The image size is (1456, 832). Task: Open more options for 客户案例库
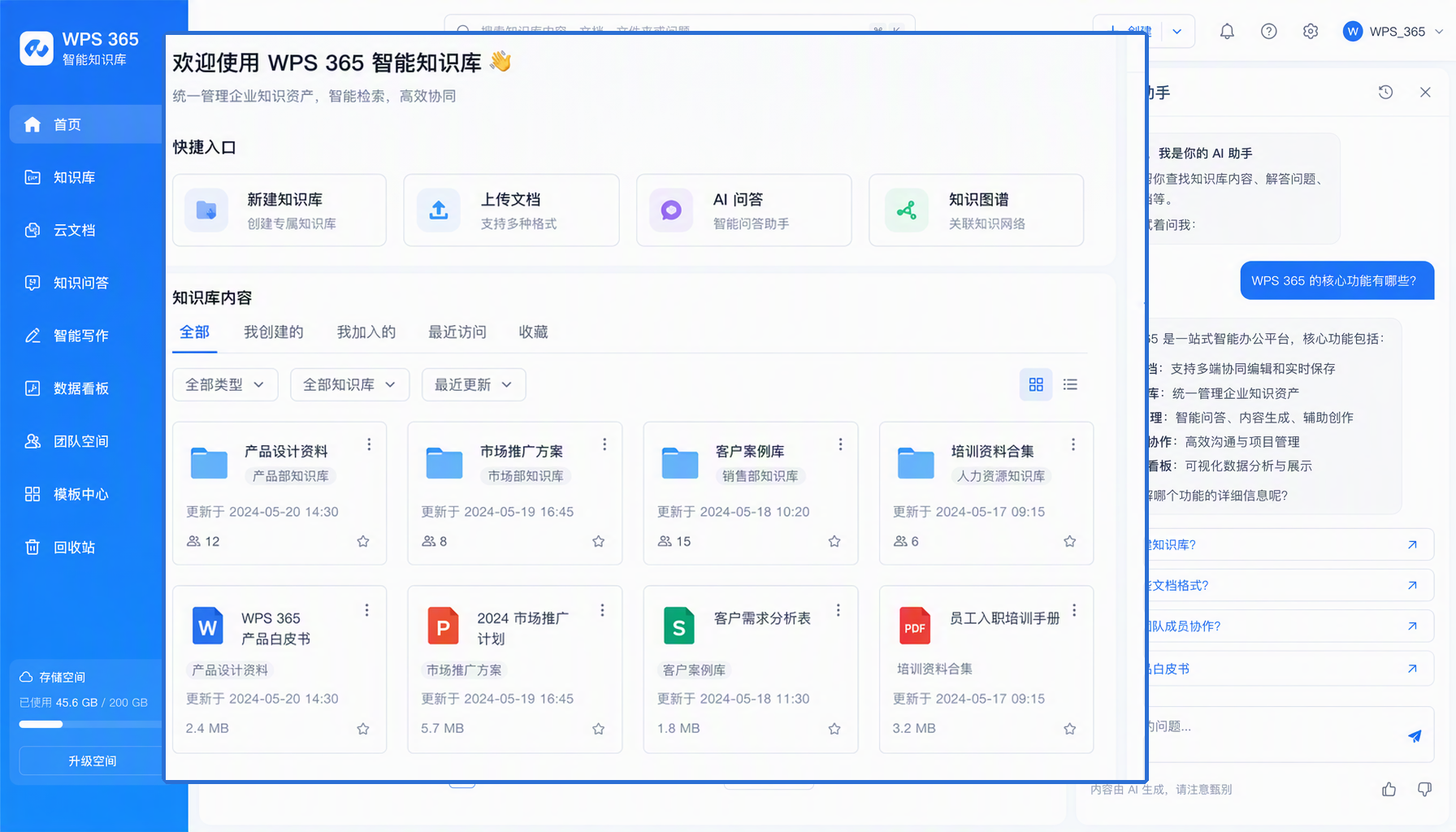click(x=840, y=444)
